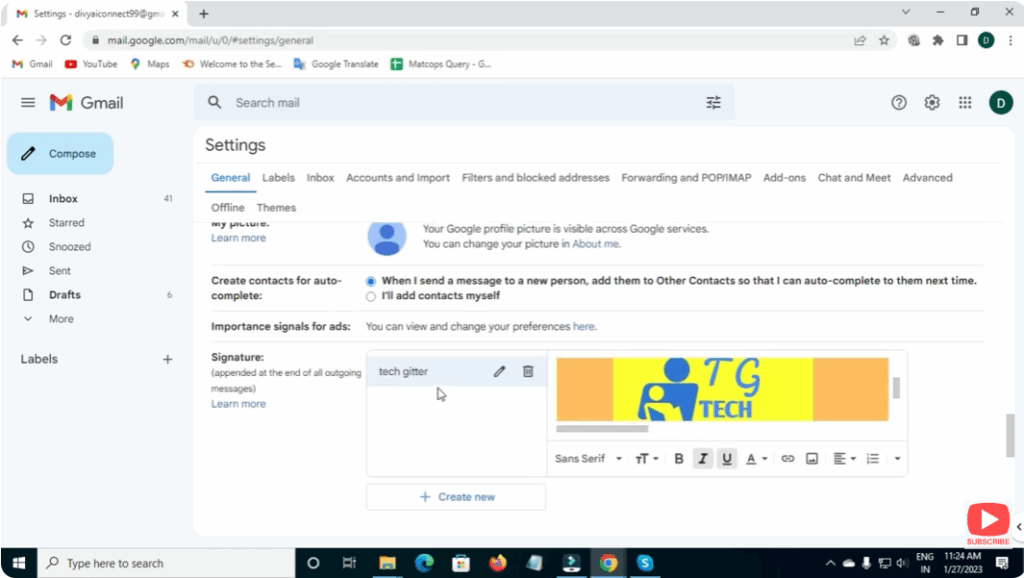Click the pencil icon to edit signature name
Image resolution: width=1024 pixels, height=578 pixels.
(x=499, y=372)
